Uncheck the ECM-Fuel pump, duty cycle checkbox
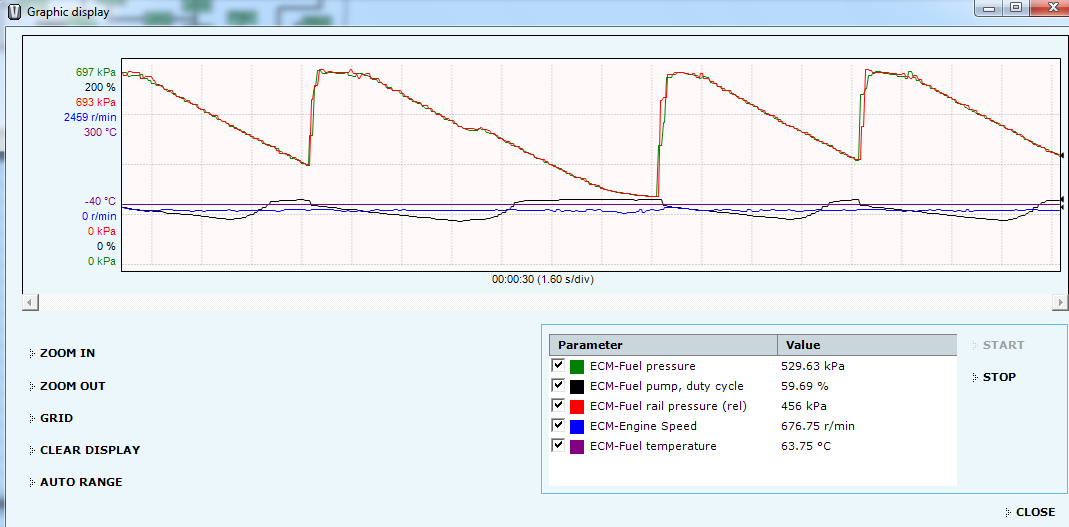The width and height of the screenshot is (1069, 527). click(558, 386)
